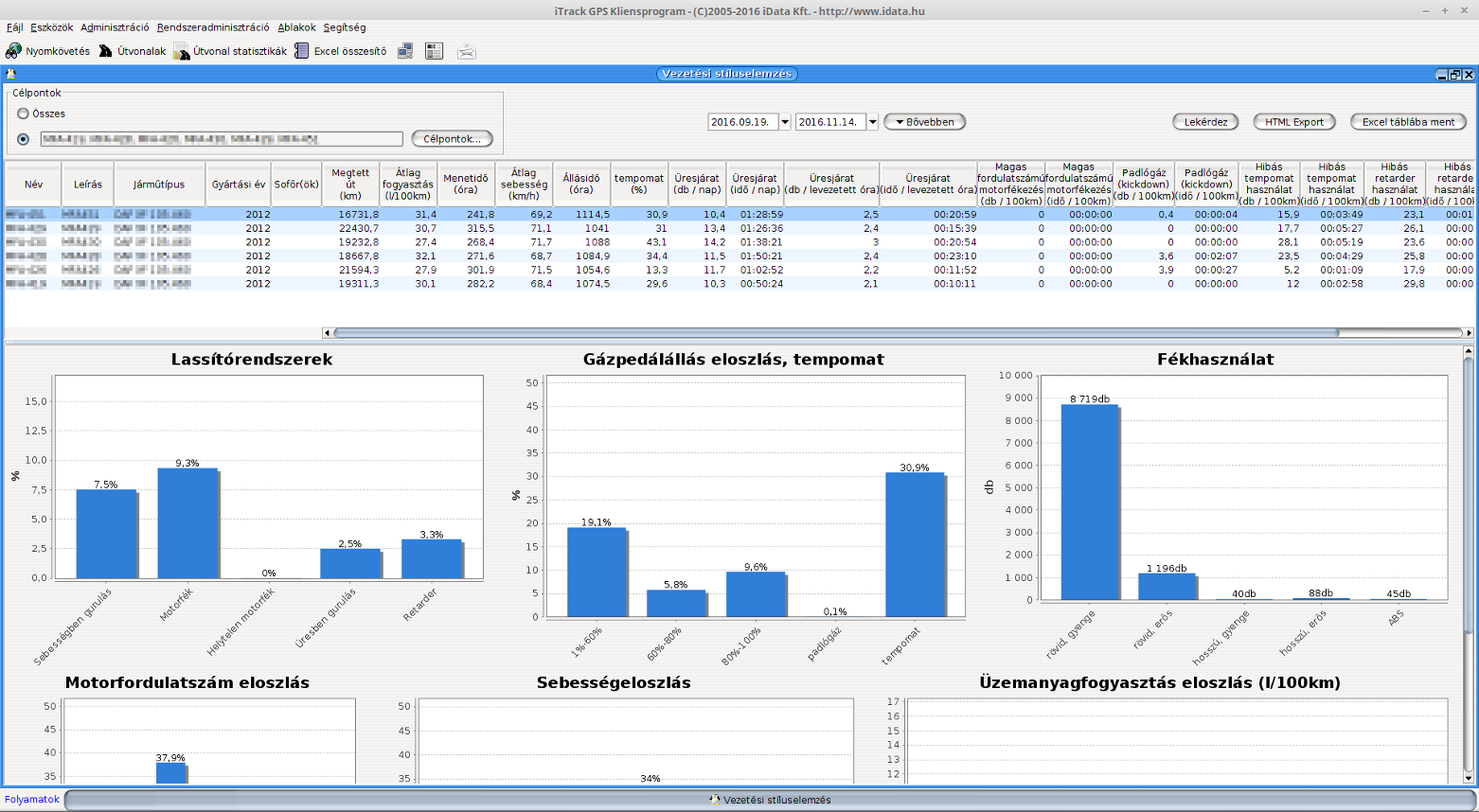This screenshot has height=812, width=1479.
Task: Click the Excel összesítő notebook icon
Action: tap(301, 51)
